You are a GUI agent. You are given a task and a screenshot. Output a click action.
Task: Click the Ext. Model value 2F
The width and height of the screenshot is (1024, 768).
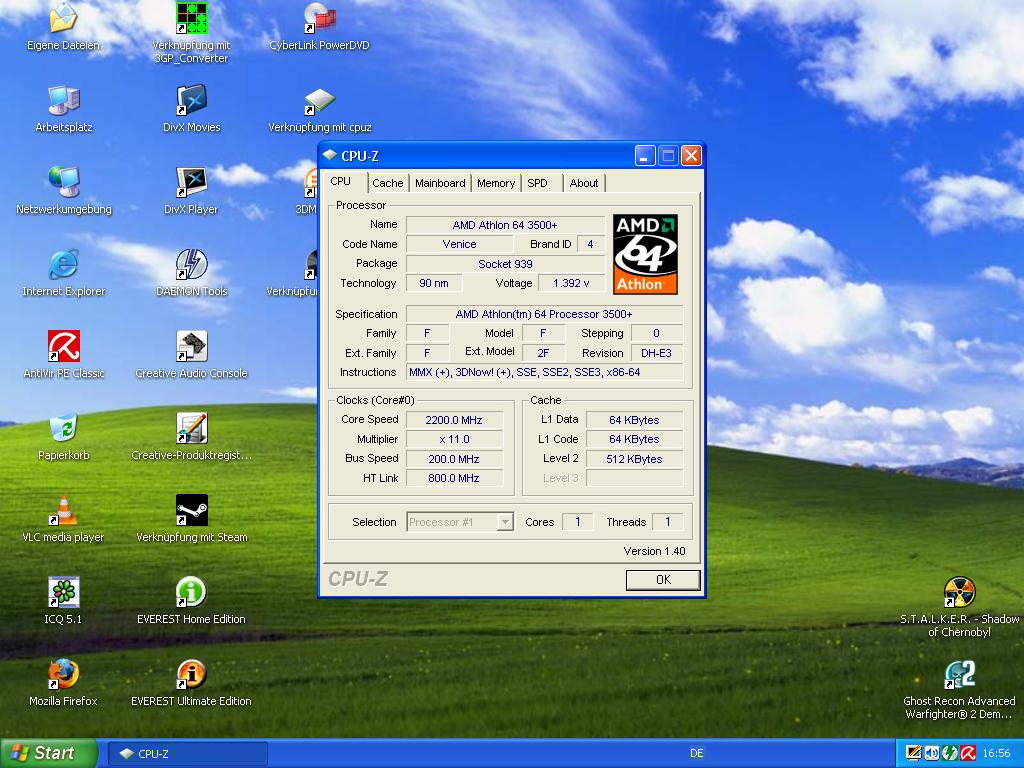click(x=543, y=353)
